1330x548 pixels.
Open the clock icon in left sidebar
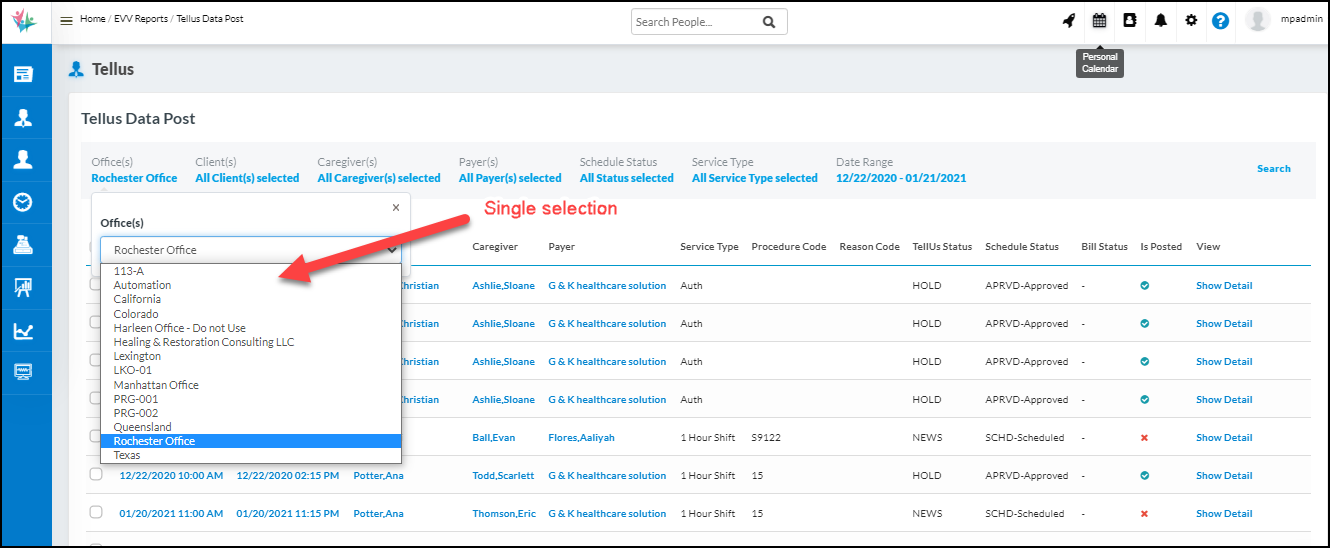[x=22, y=202]
